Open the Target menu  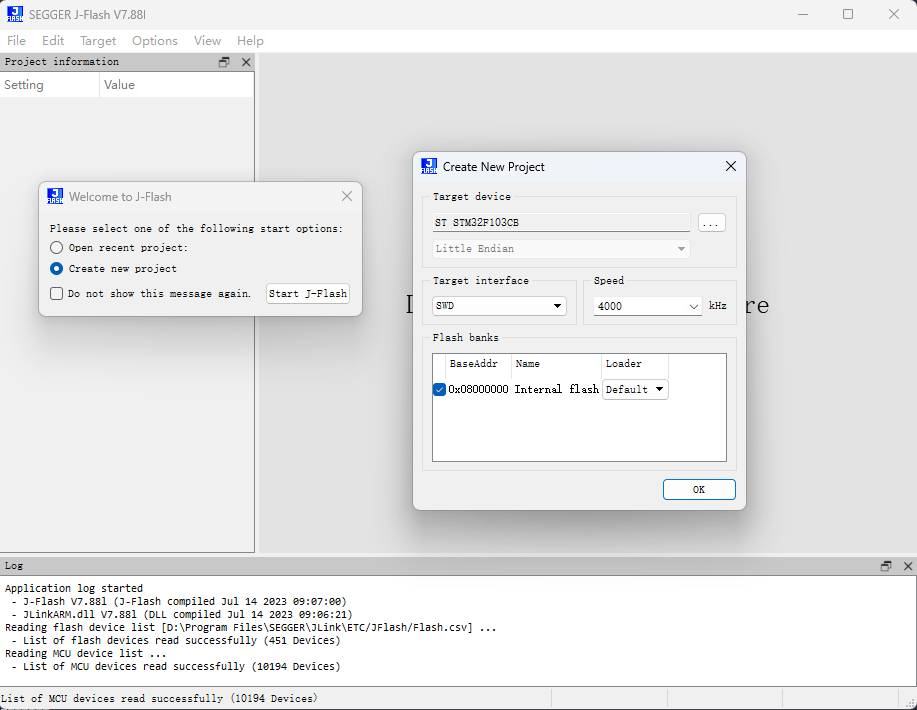98,41
